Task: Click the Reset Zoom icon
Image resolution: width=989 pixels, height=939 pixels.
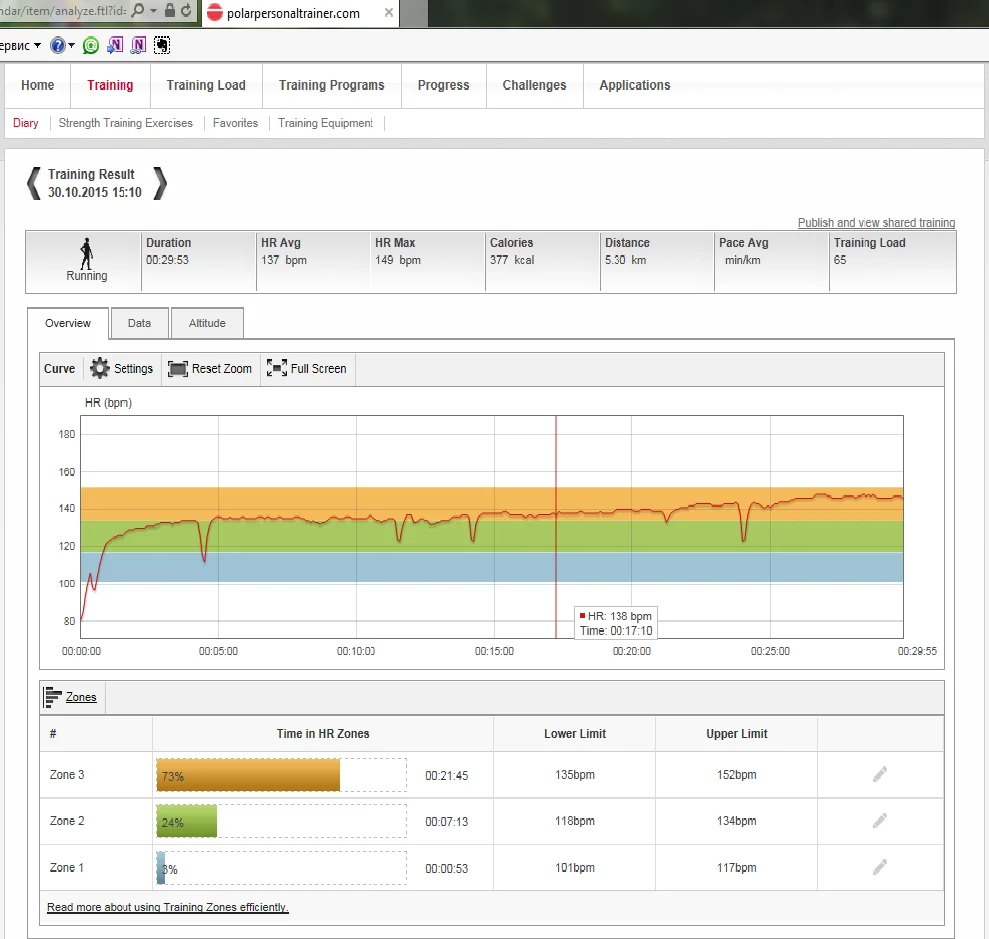Action: click(178, 369)
